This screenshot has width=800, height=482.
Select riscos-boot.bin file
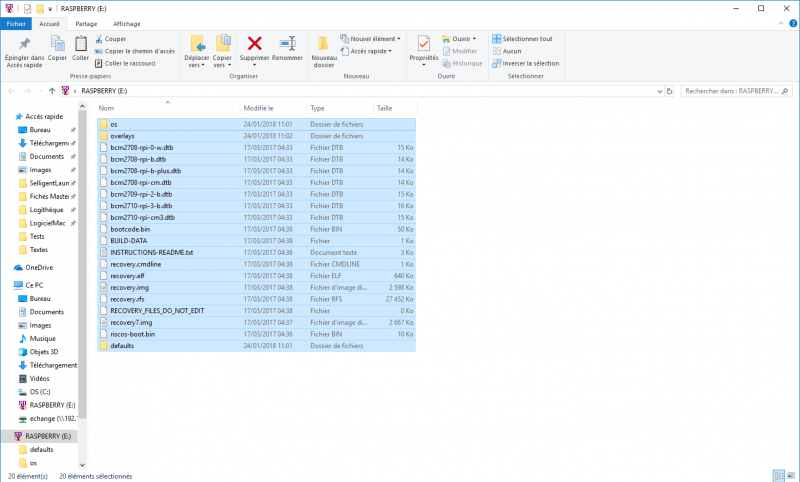pyautogui.click(x=256, y=334)
